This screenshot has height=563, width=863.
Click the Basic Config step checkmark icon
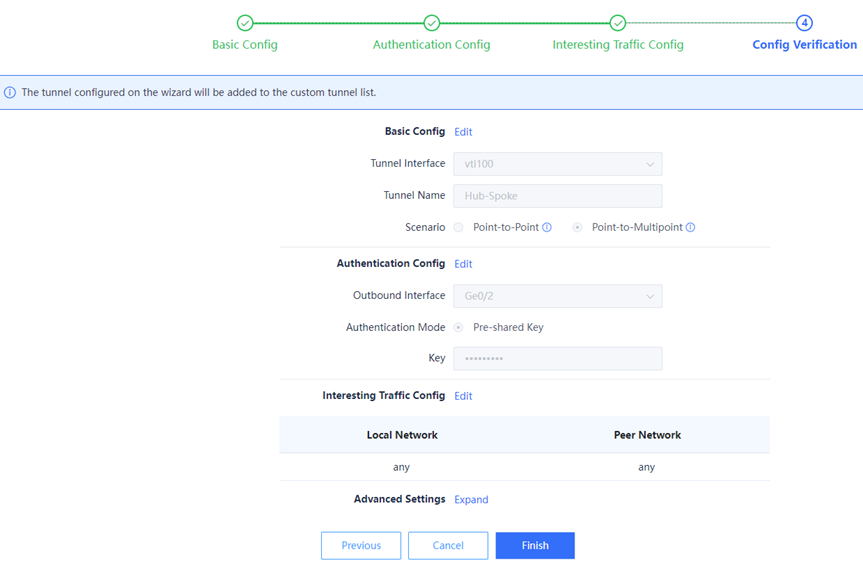click(245, 23)
